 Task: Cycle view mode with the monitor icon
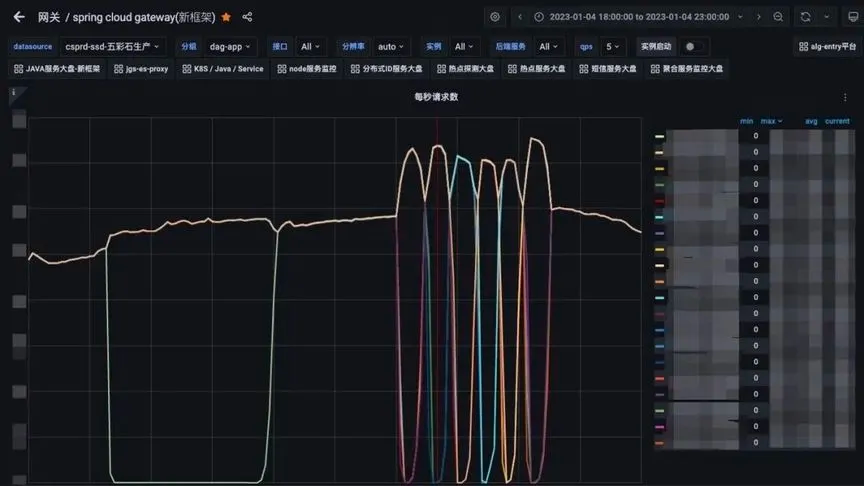852,17
